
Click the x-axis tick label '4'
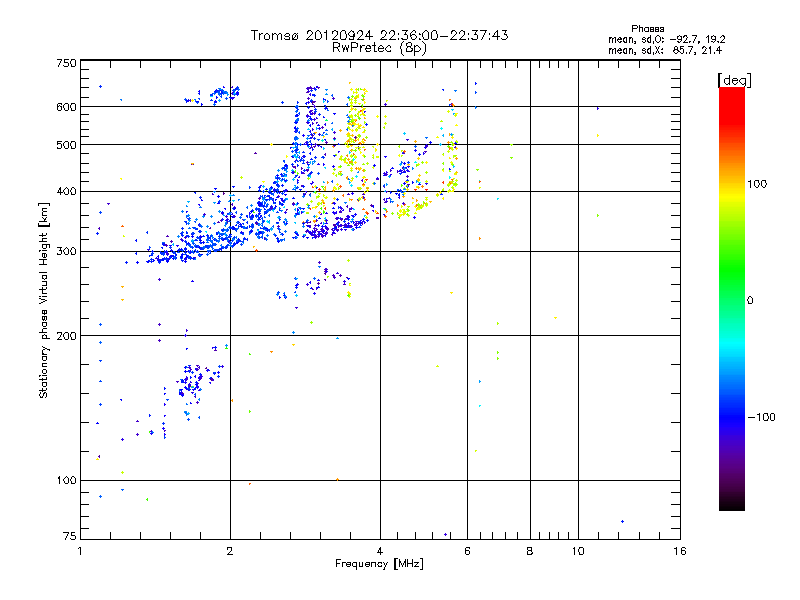[x=380, y=551]
